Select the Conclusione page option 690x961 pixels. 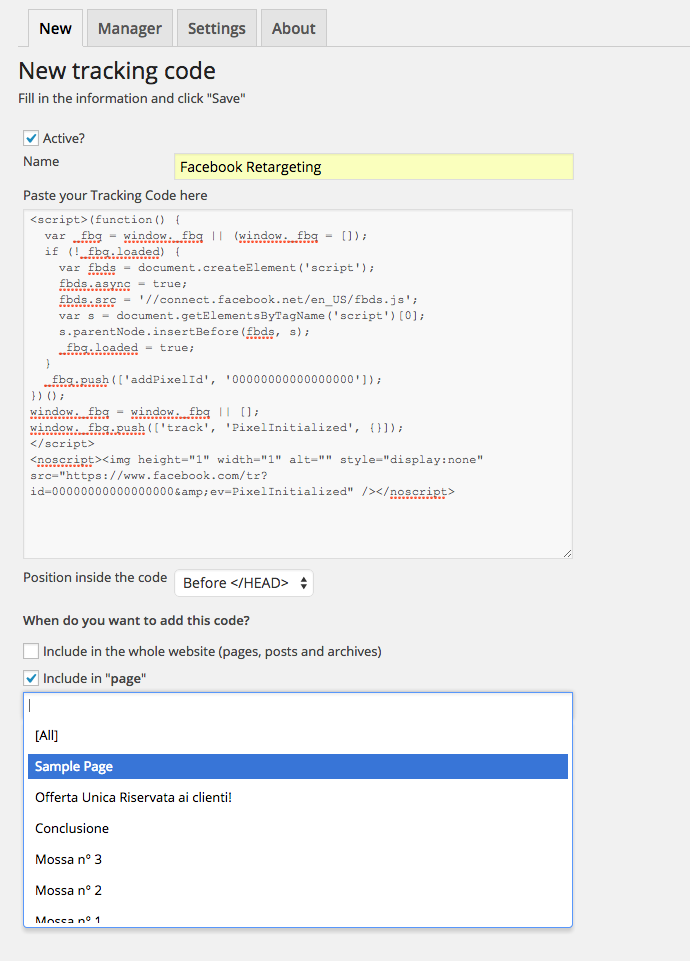tap(298, 829)
